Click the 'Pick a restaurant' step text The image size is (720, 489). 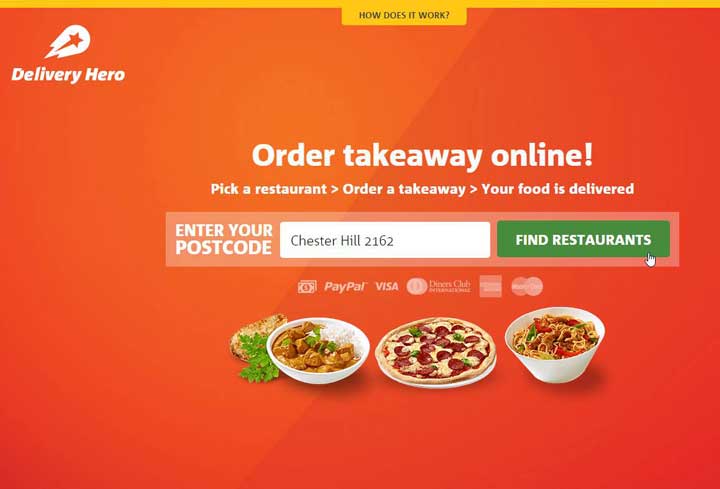[269, 189]
